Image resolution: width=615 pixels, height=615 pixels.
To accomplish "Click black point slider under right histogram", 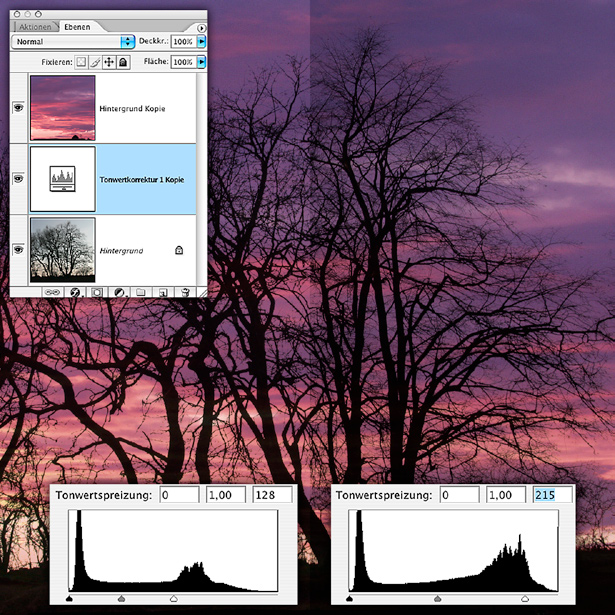I will pyautogui.click(x=349, y=599).
